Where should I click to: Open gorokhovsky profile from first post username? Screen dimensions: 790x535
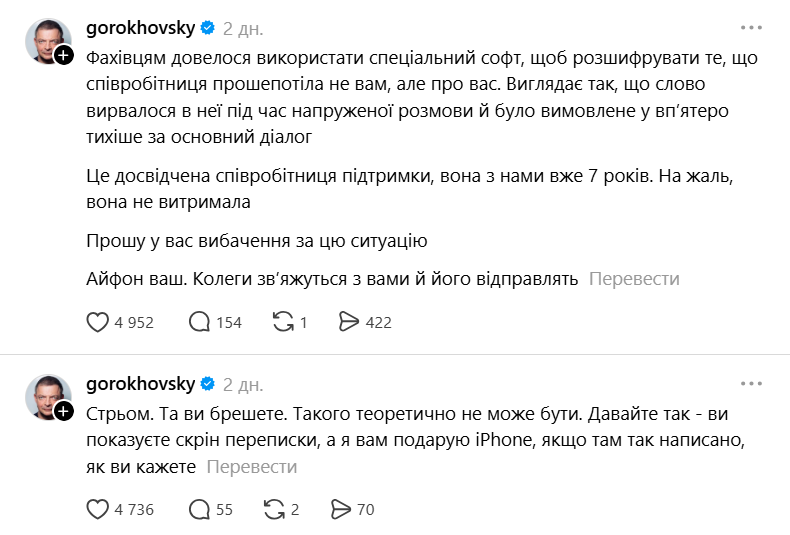pyautogui.click(x=141, y=28)
